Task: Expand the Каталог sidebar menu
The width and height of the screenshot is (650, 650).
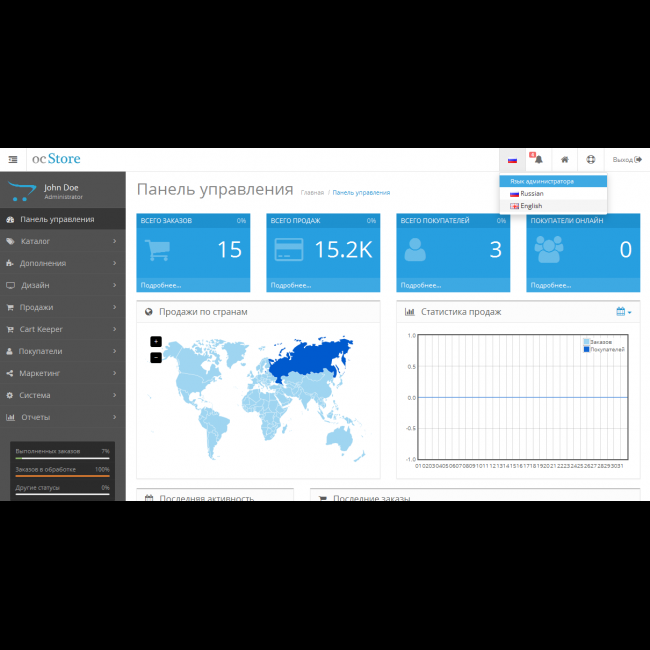Action: click(64, 241)
